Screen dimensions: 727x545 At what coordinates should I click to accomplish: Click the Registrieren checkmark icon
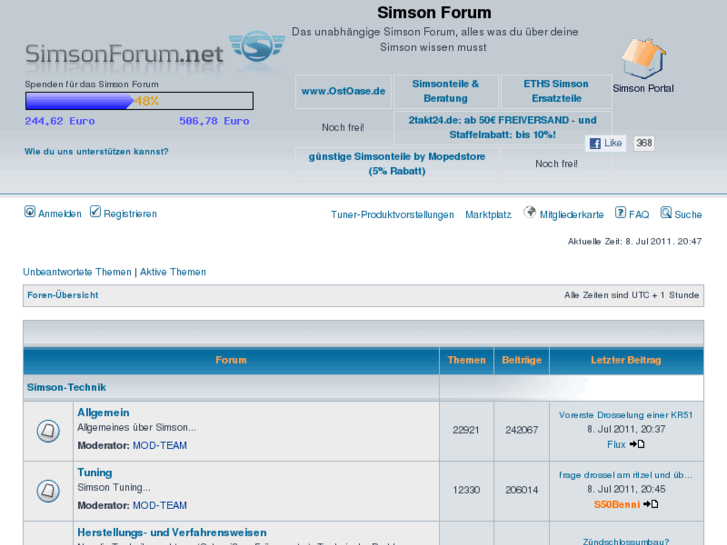click(95, 212)
